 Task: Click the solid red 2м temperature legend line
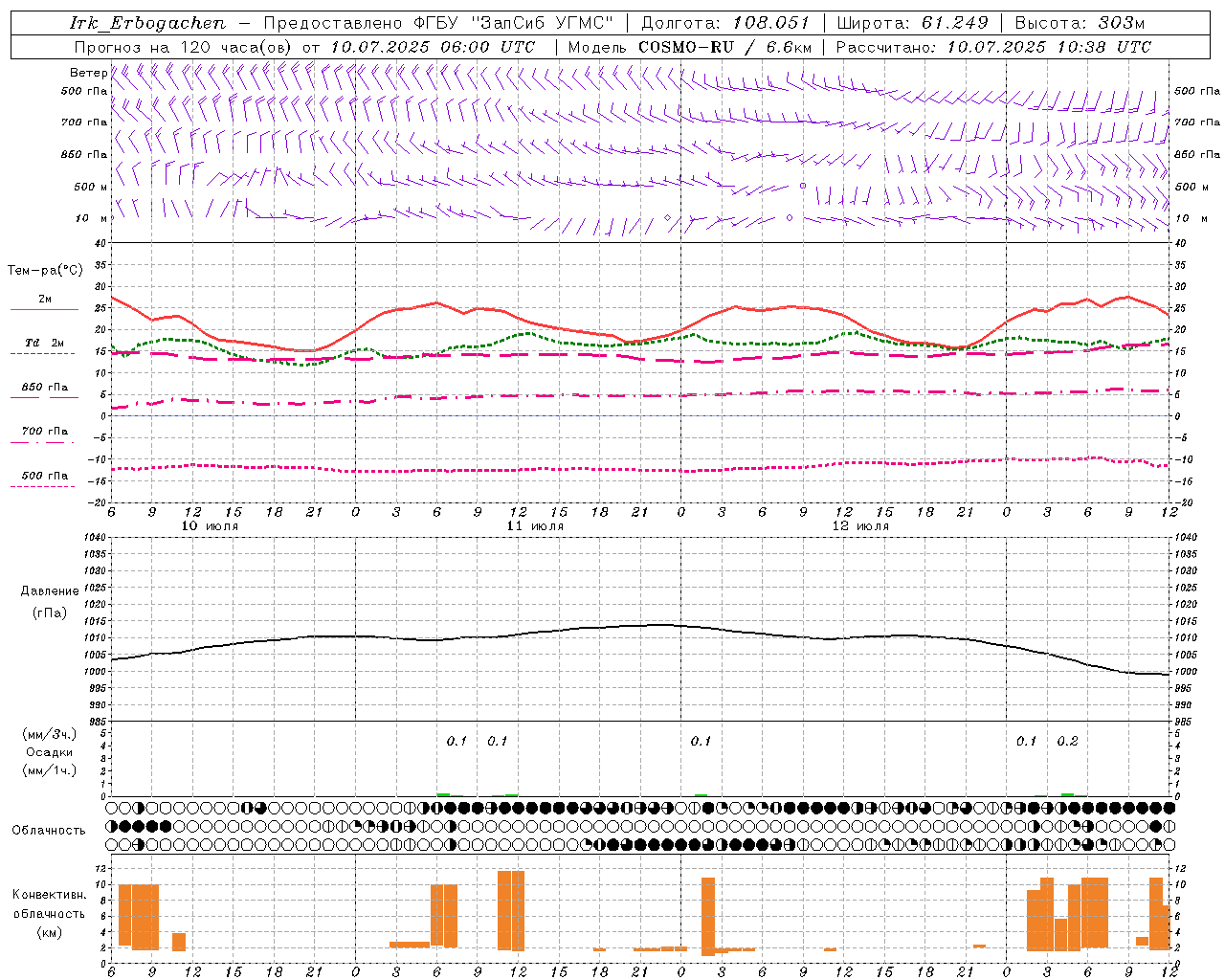coord(44,310)
